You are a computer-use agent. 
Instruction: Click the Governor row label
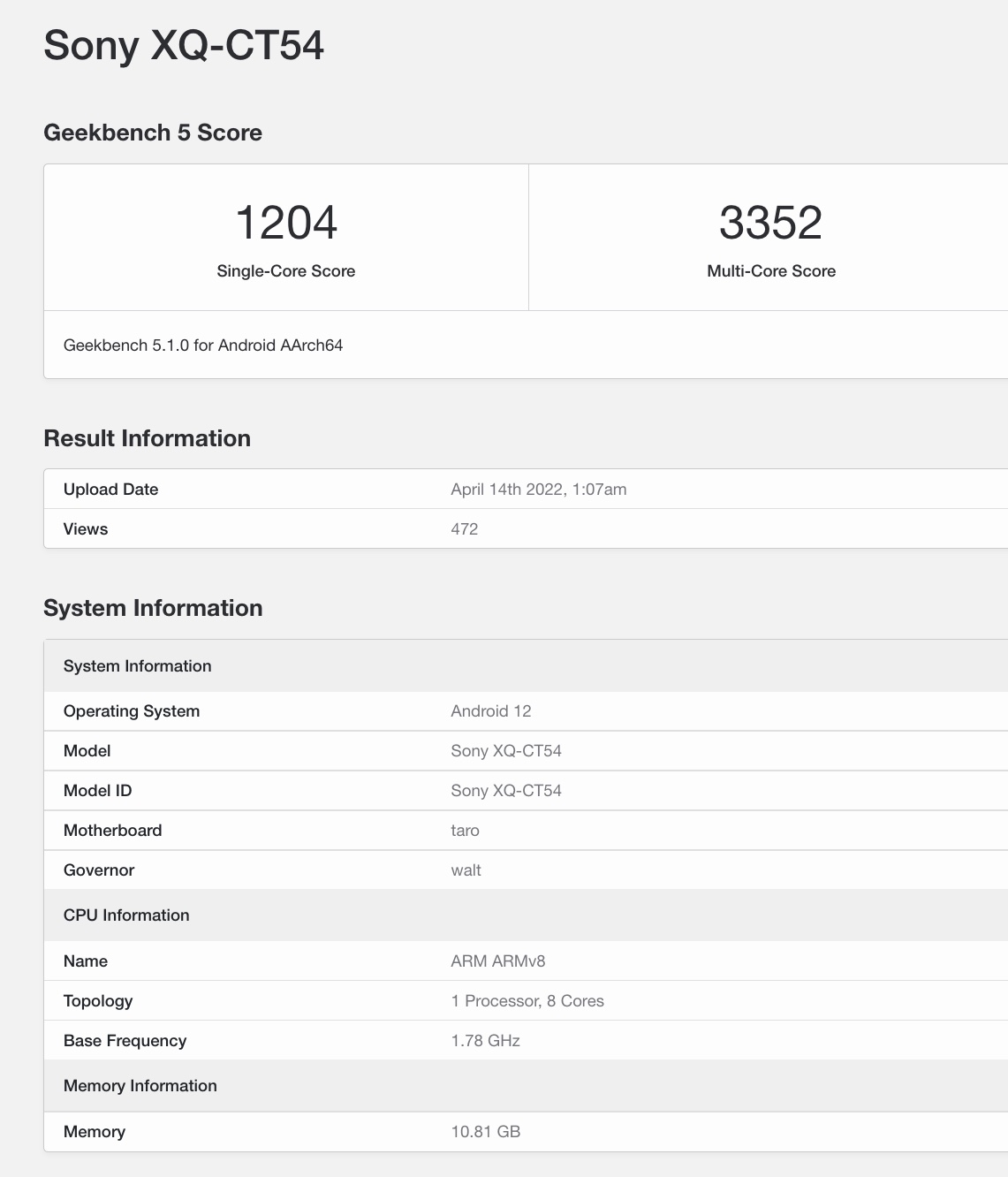[x=99, y=870]
